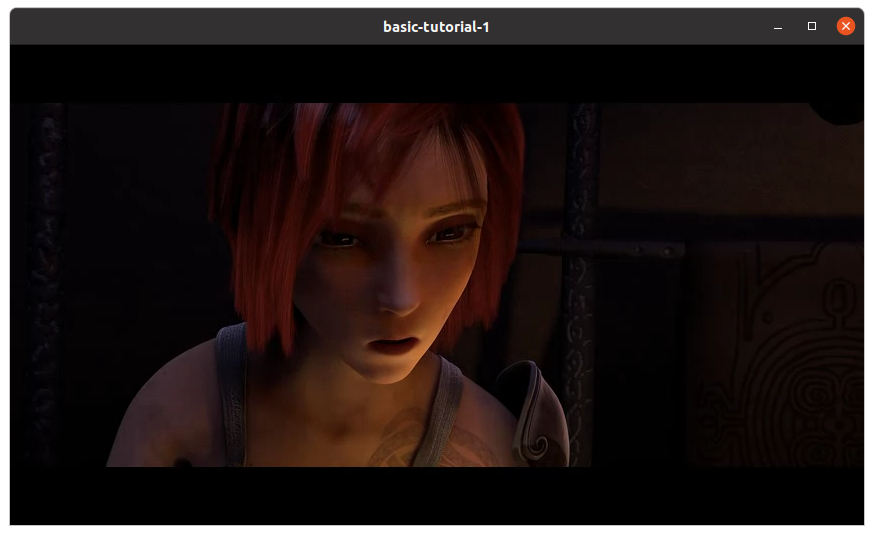Minimize the basic-tutorial-1 window
Screen dimensions: 874x535
pyautogui.click(x=778, y=26)
